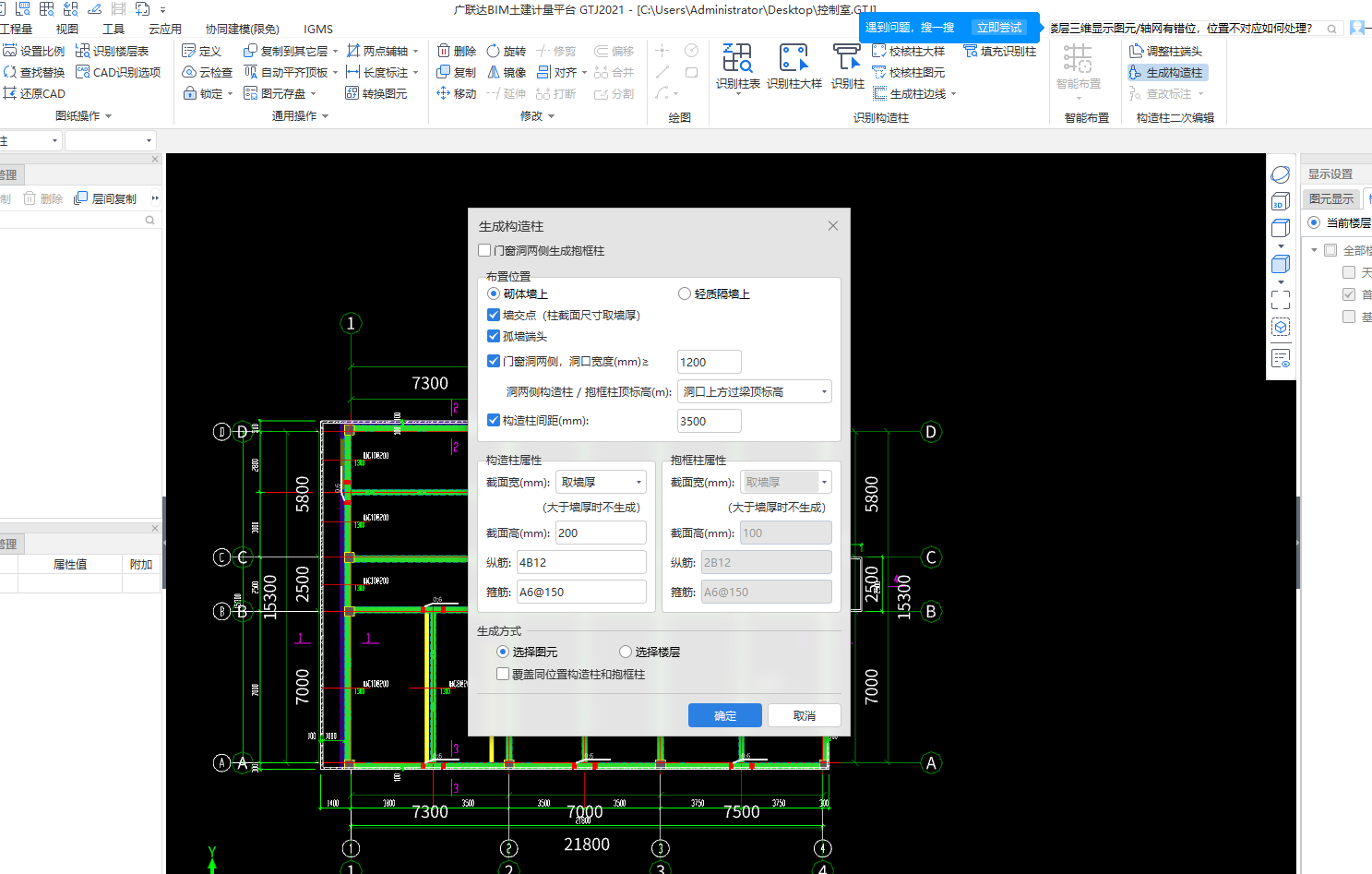
Task: Open 洞口上方过梁顶标高 dropdown
Action: (755, 391)
